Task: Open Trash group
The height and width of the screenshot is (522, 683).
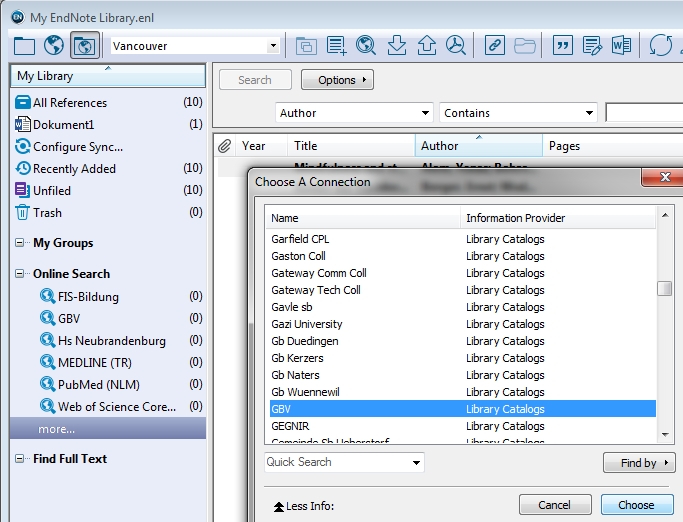Action: pos(108,213)
